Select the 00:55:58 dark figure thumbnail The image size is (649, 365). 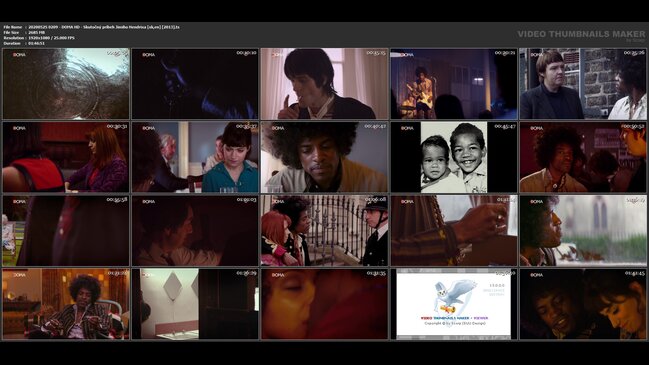point(66,231)
